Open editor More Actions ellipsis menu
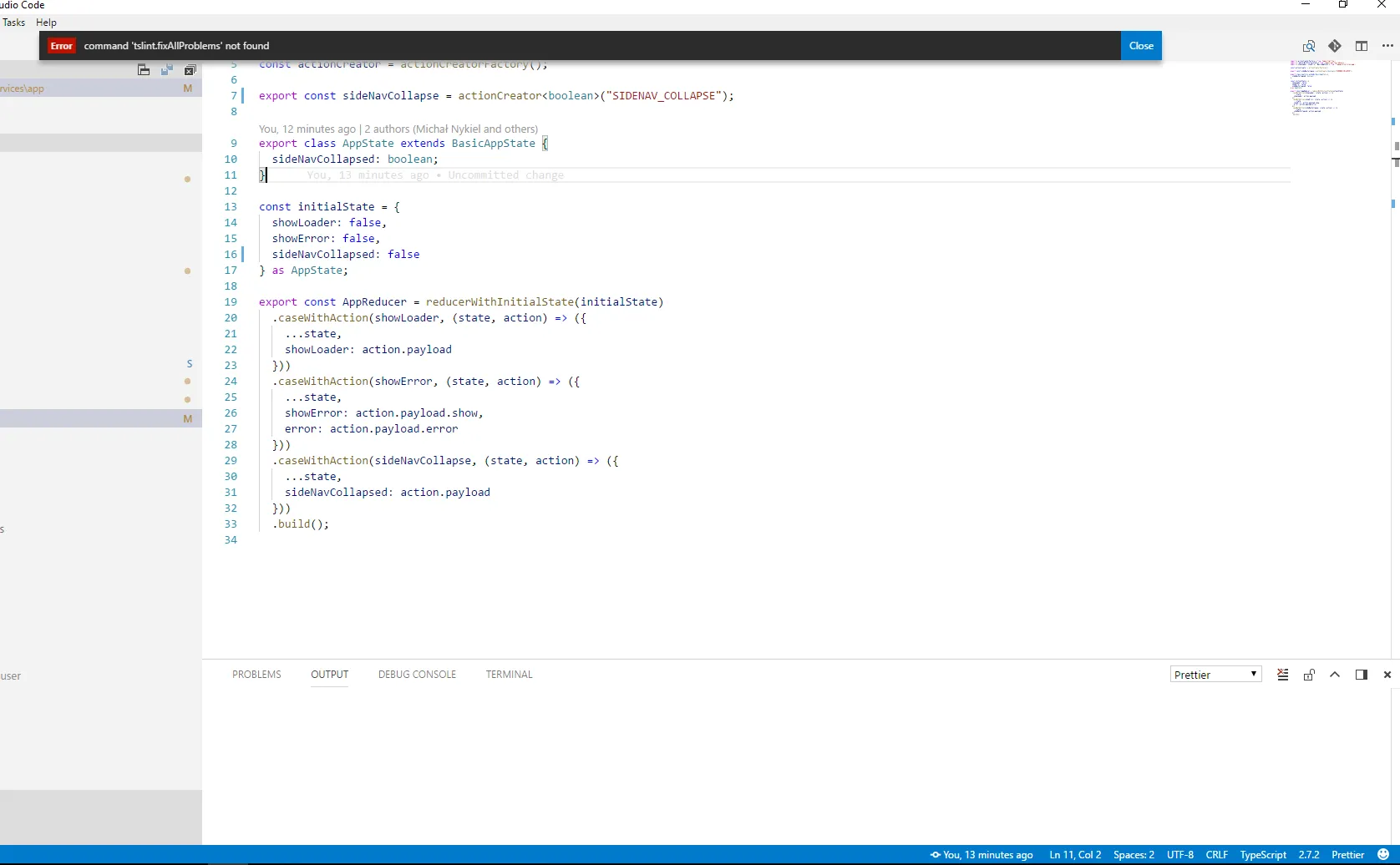 pyautogui.click(x=1387, y=46)
